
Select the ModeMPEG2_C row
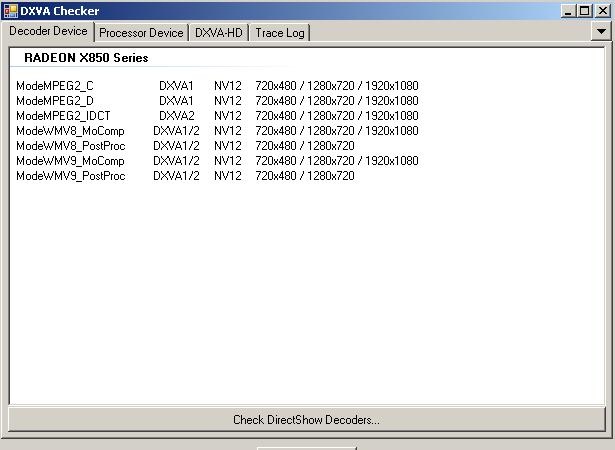coord(217,86)
